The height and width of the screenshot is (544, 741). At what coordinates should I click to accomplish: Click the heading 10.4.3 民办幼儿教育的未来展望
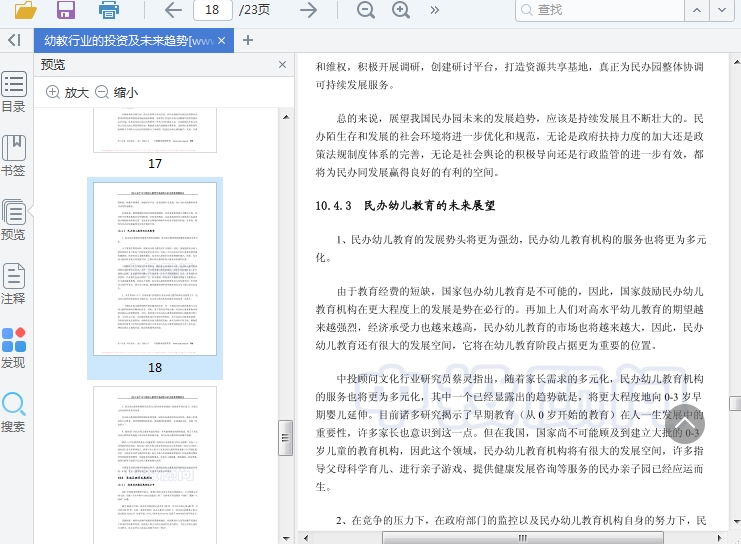tap(405, 206)
